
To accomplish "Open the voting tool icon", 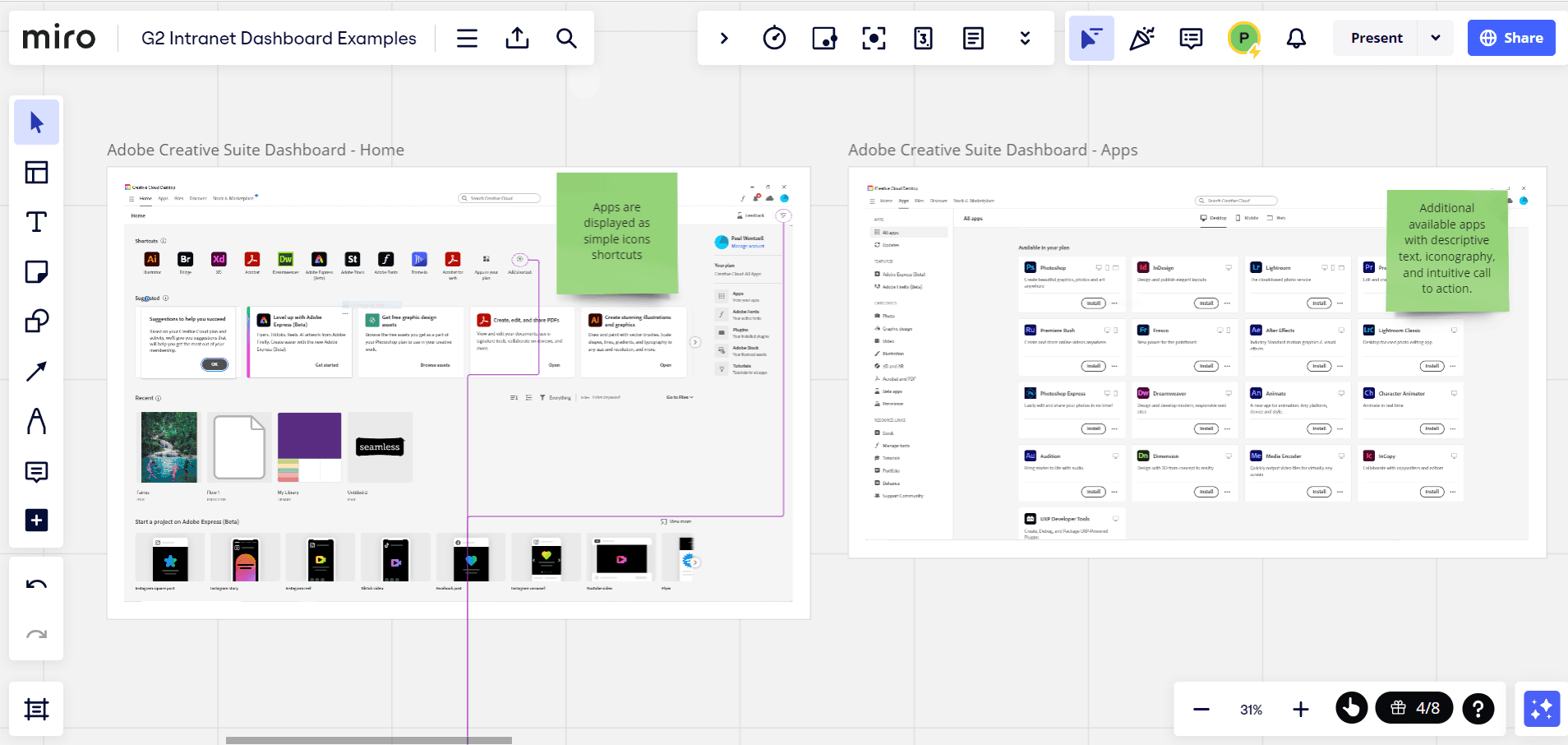I will click(x=824, y=38).
